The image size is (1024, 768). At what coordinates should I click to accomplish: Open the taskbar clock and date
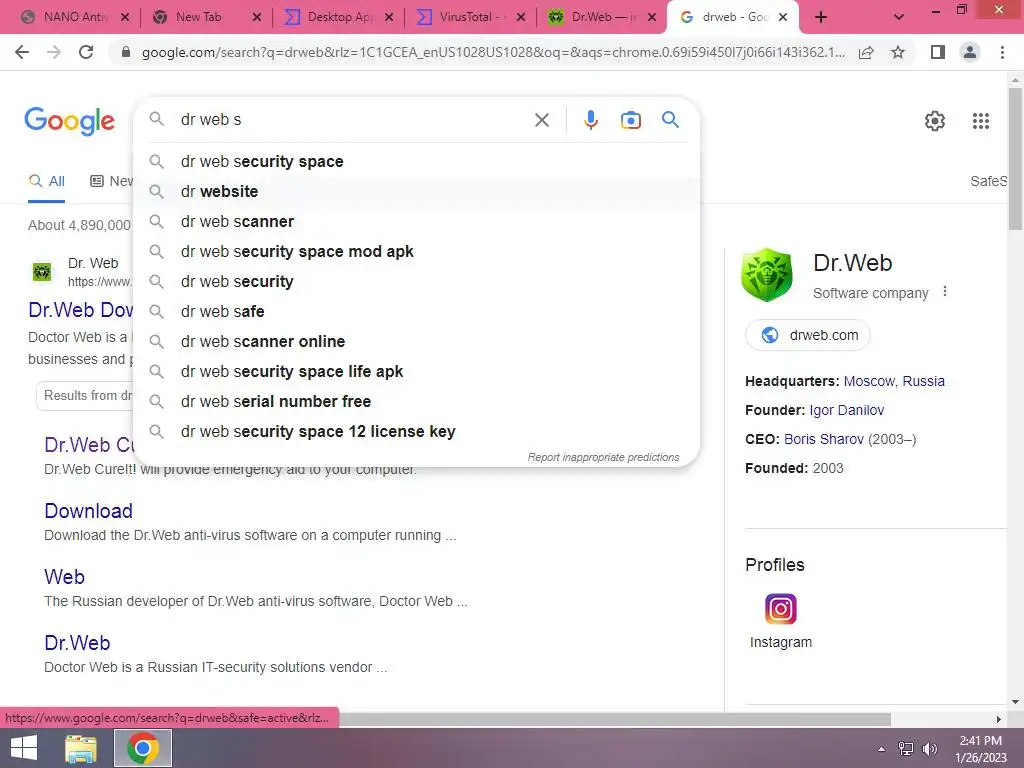(x=980, y=748)
